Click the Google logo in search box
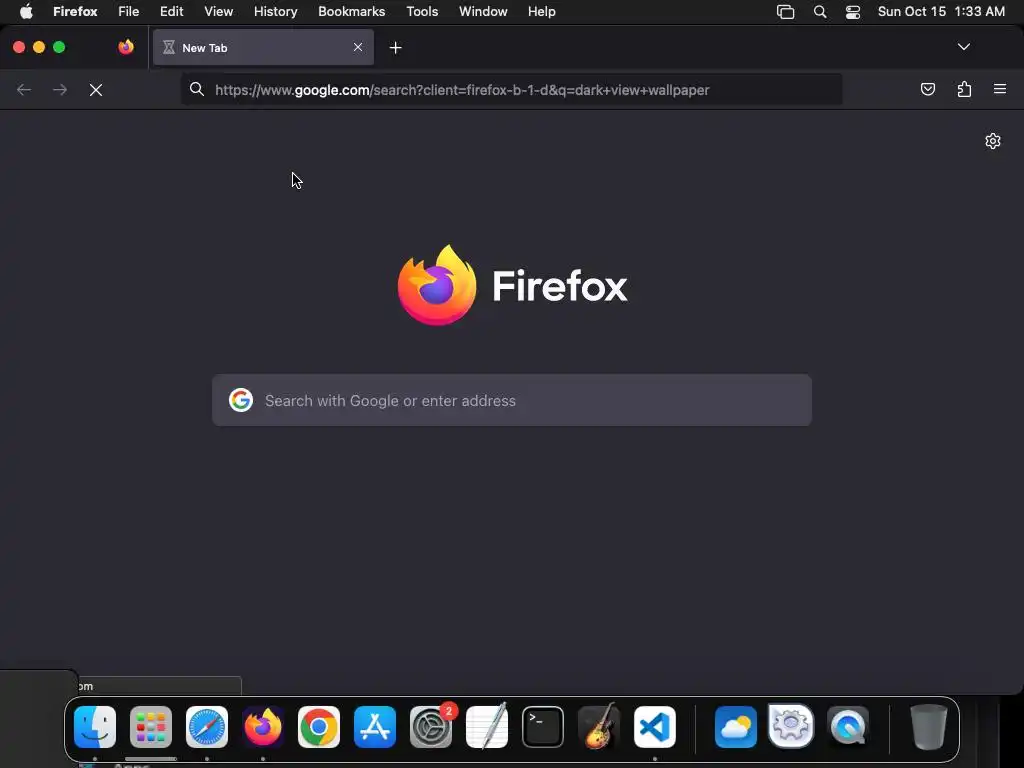The height and width of the screenshot is (768, 1024). tap(241, 400)
